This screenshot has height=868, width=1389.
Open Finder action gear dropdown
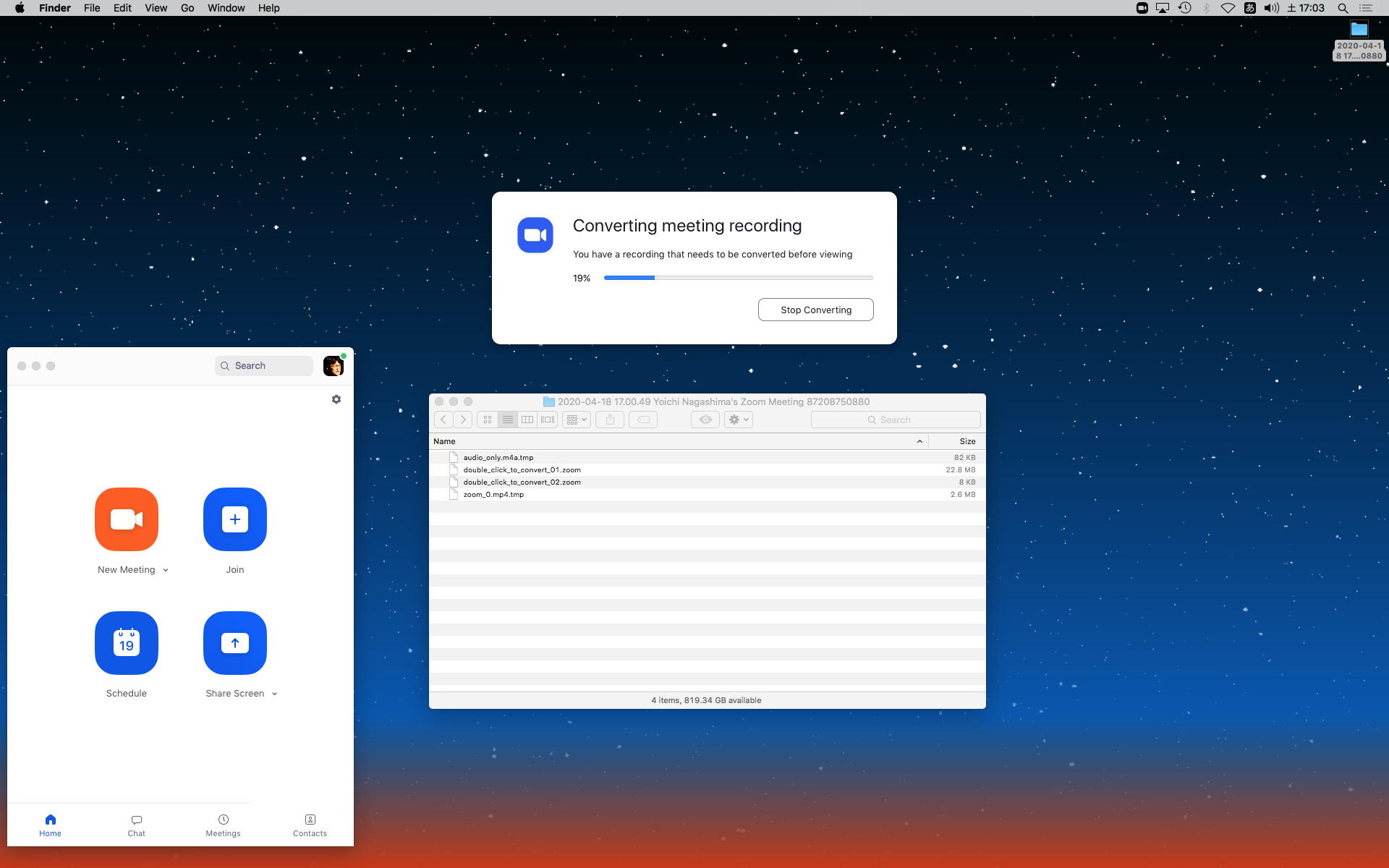[739, 420]
